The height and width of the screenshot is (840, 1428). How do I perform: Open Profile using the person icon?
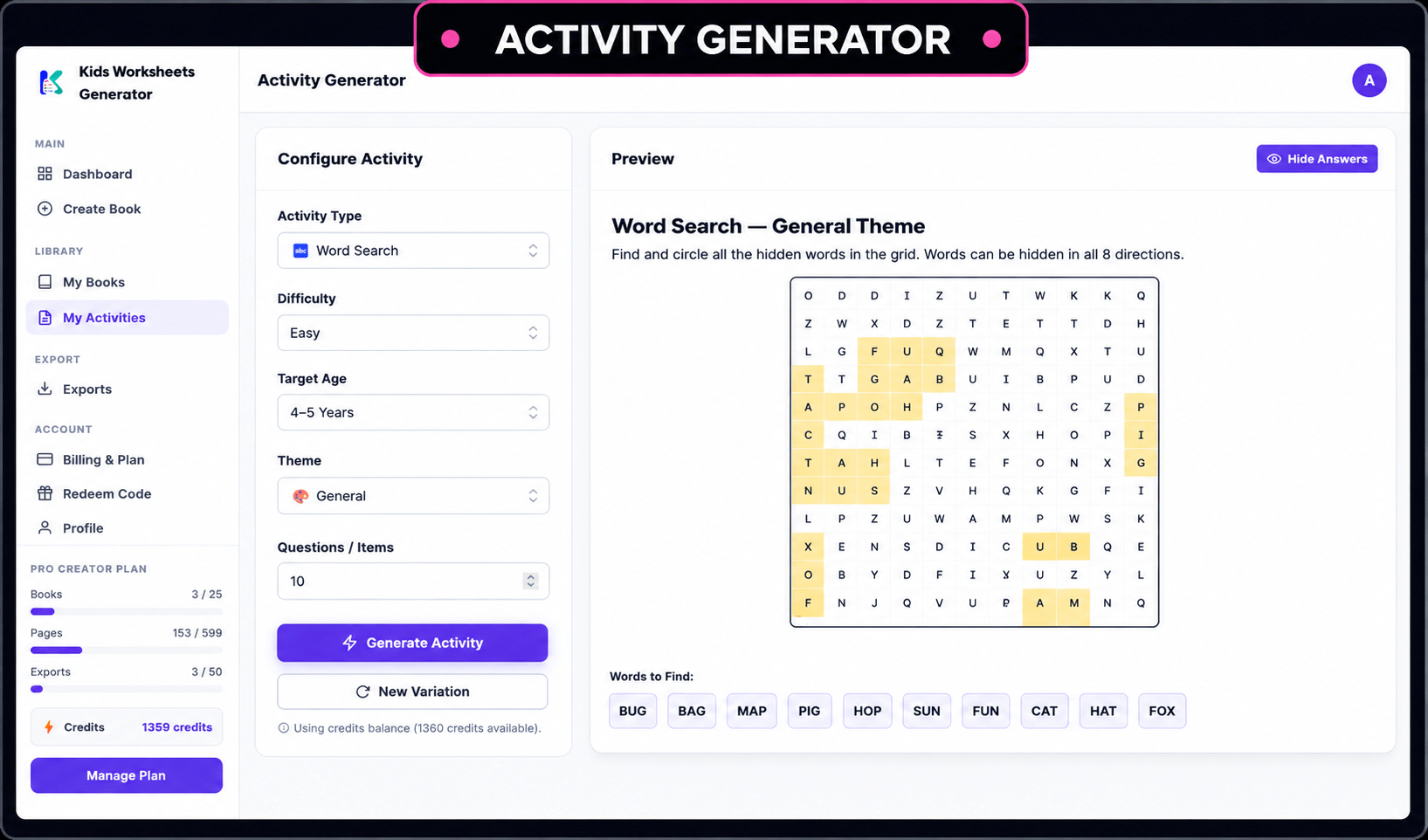(45, 527)
